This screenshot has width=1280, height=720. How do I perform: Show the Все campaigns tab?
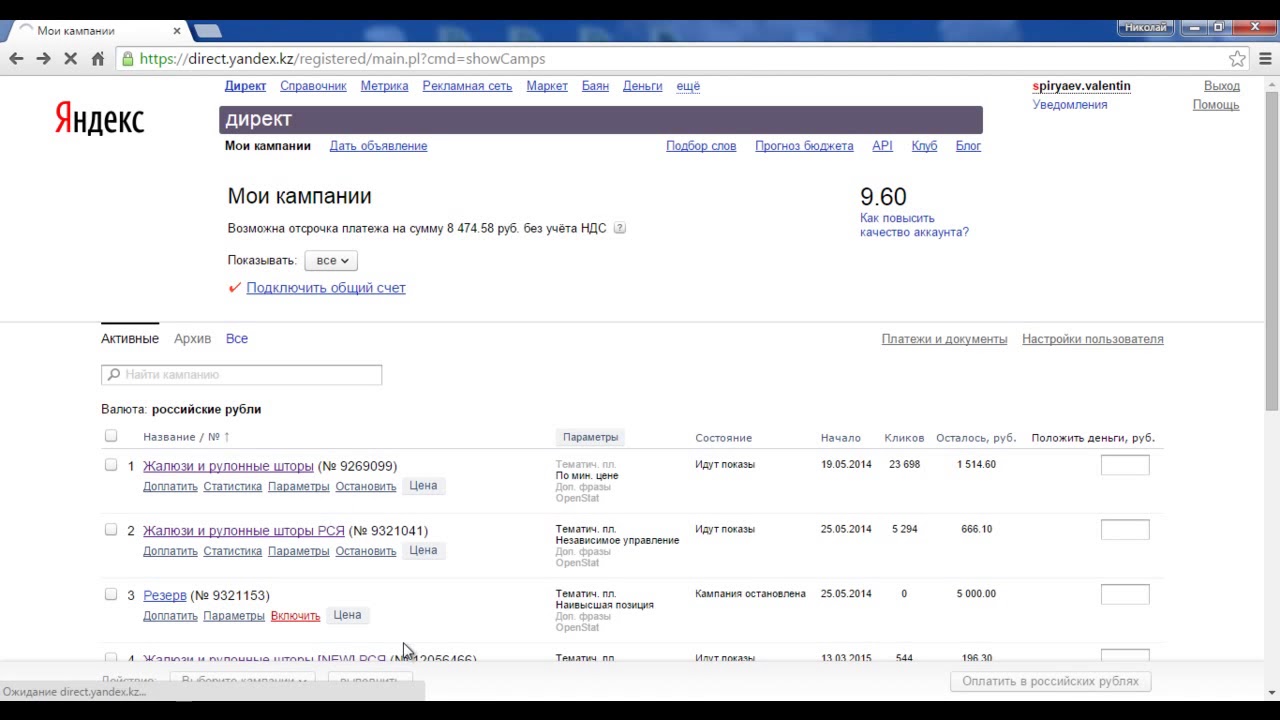click(x=237, y=339)
